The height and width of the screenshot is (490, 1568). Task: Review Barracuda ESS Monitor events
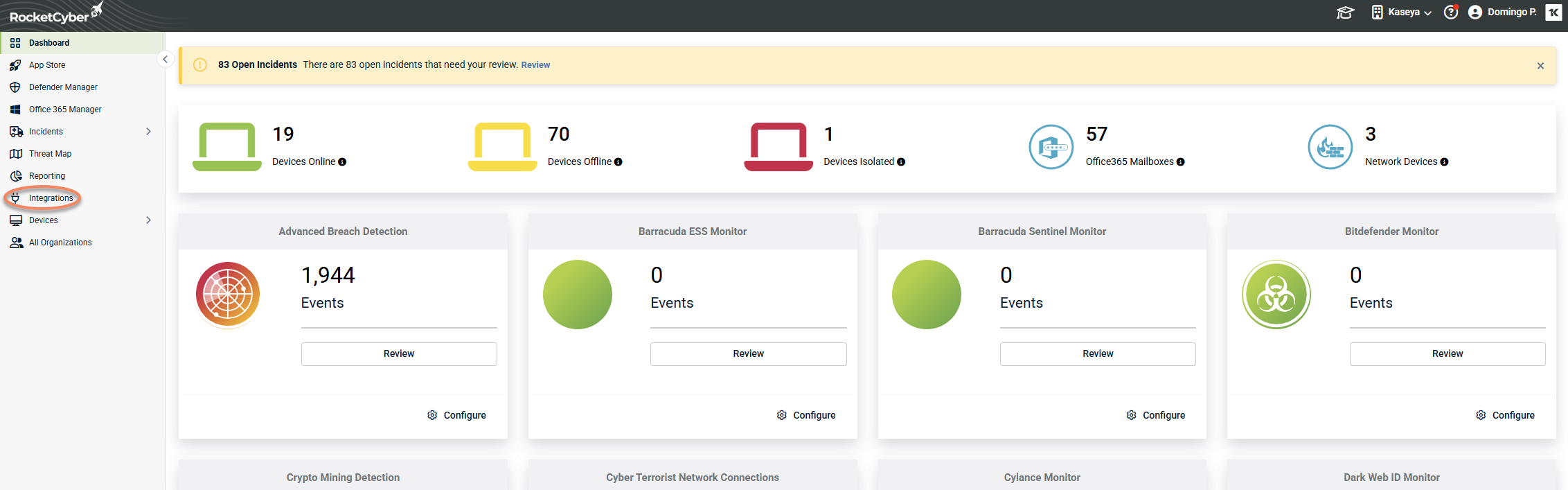[x=749, y=354]
